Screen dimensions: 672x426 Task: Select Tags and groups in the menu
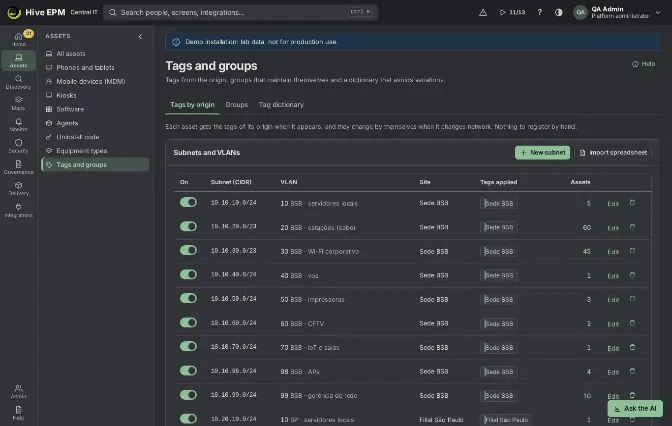click(95, 165)
